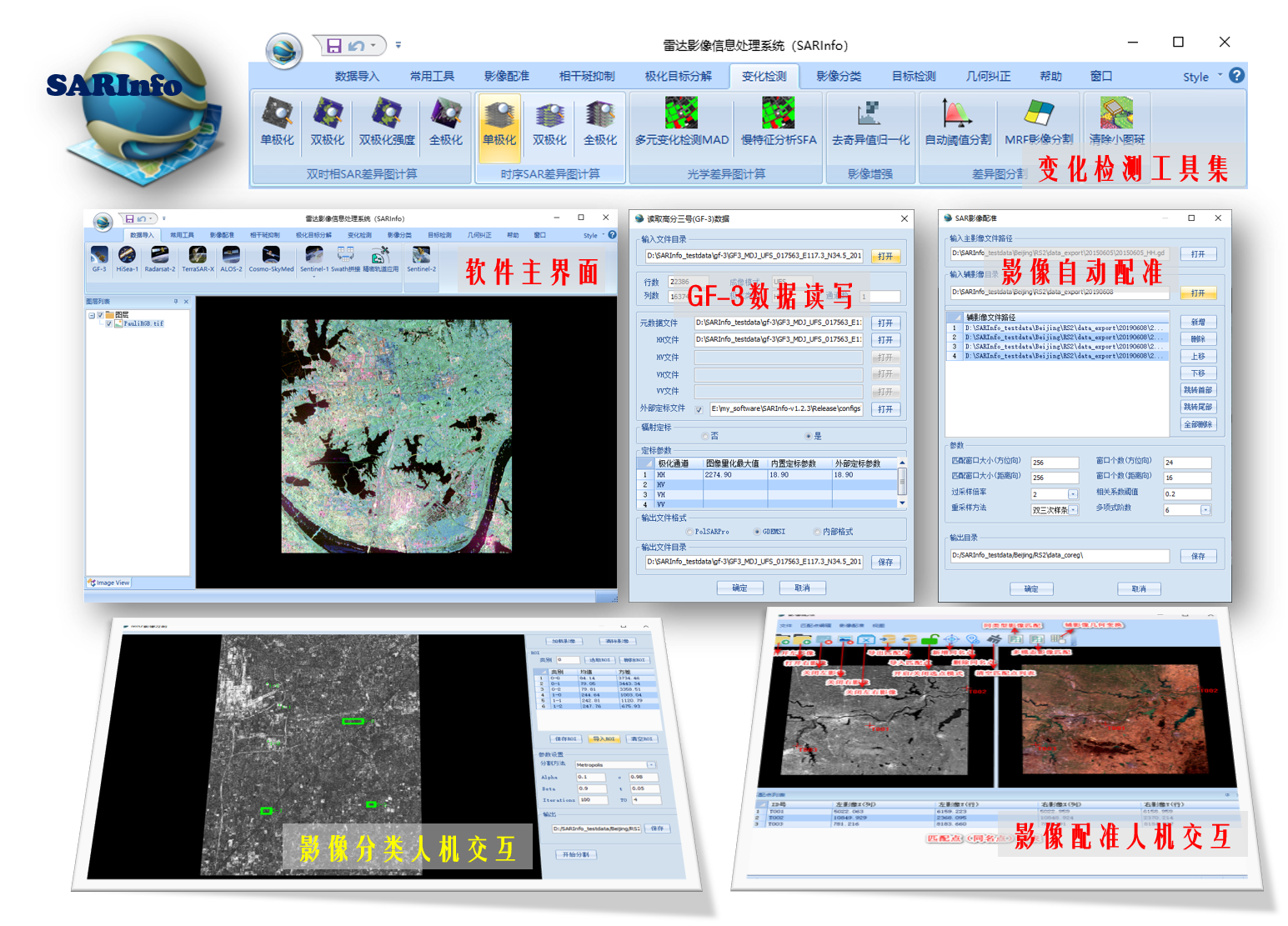This screenshot has height=926, width=1288.
Task: Open the 多项式阶数 dropdown
Action: [x=1205, y=510]
